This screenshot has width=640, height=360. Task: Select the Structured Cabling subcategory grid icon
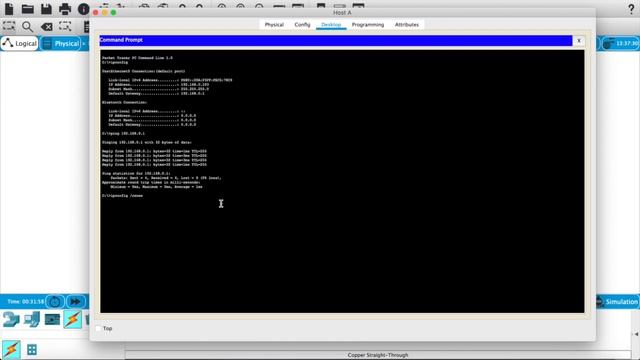pyautogui.click(x=32, y=349)
